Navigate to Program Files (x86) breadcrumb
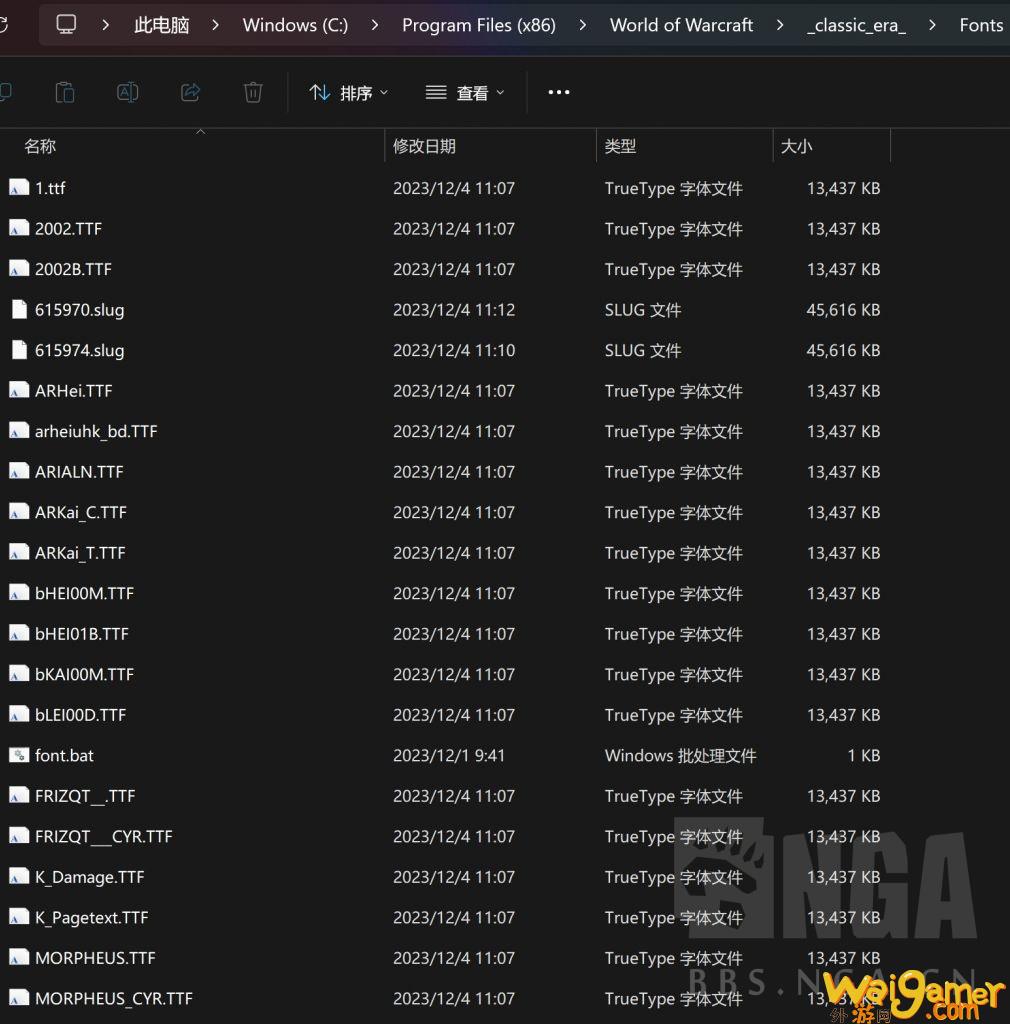Screen dimensions: 1010x1024 [x=479, y=25]
